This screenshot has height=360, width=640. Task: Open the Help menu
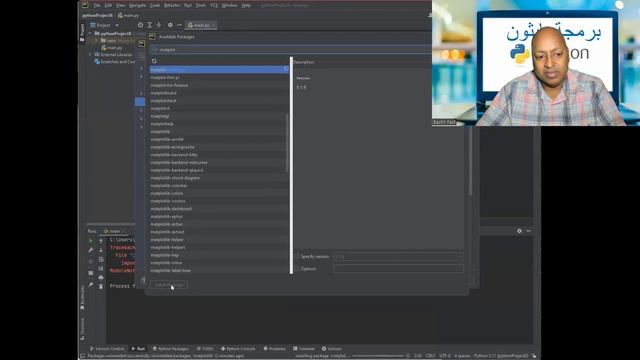click(246, 5)
